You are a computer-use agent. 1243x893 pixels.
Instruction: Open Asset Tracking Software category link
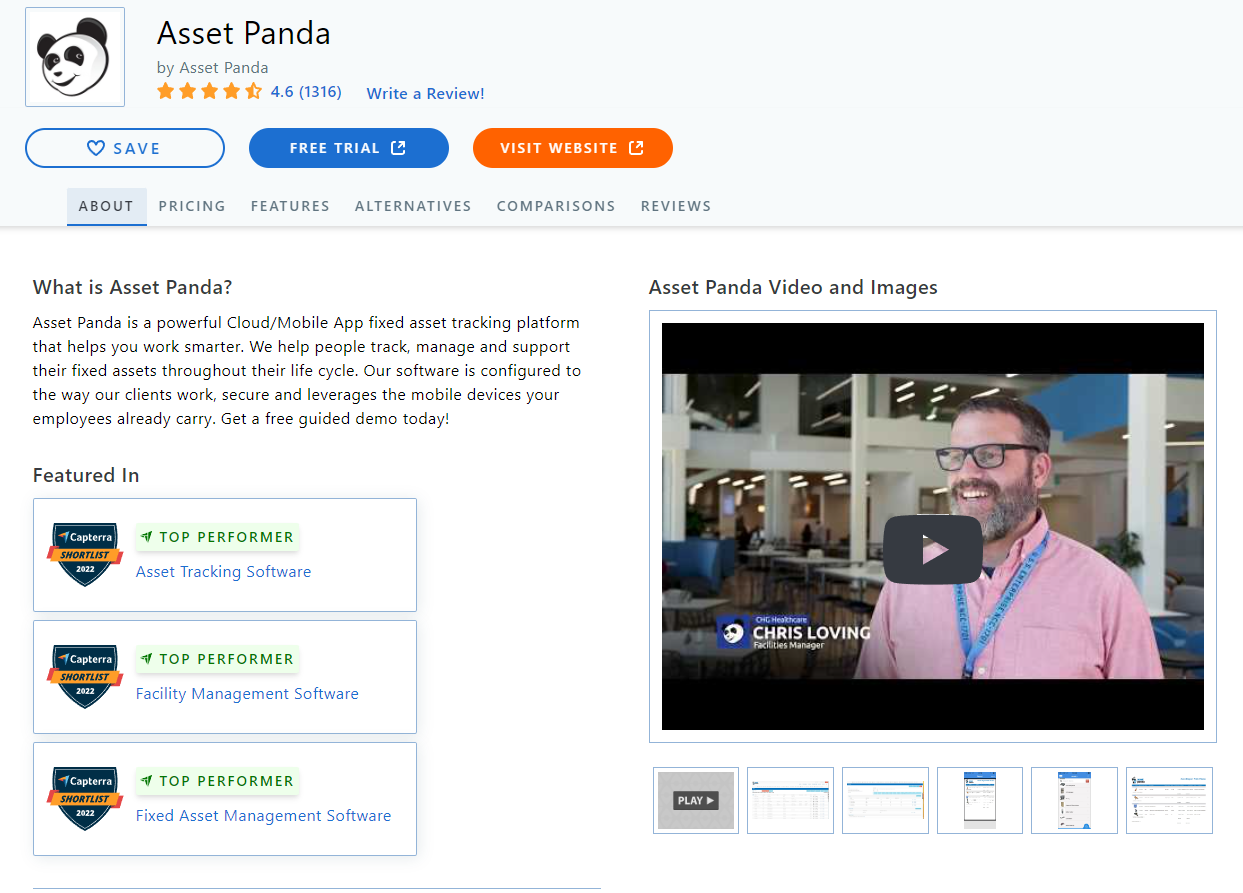[x=223, y=572]
